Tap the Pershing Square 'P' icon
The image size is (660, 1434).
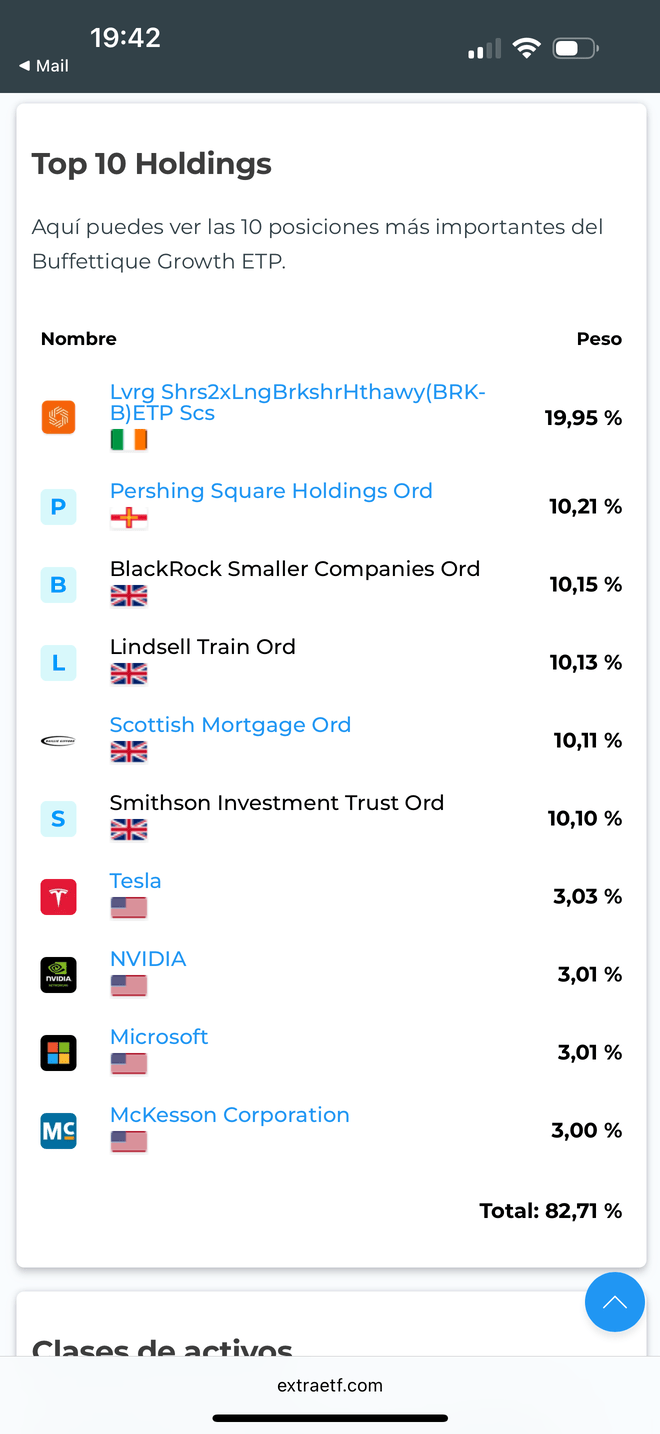tap(58, 507)
